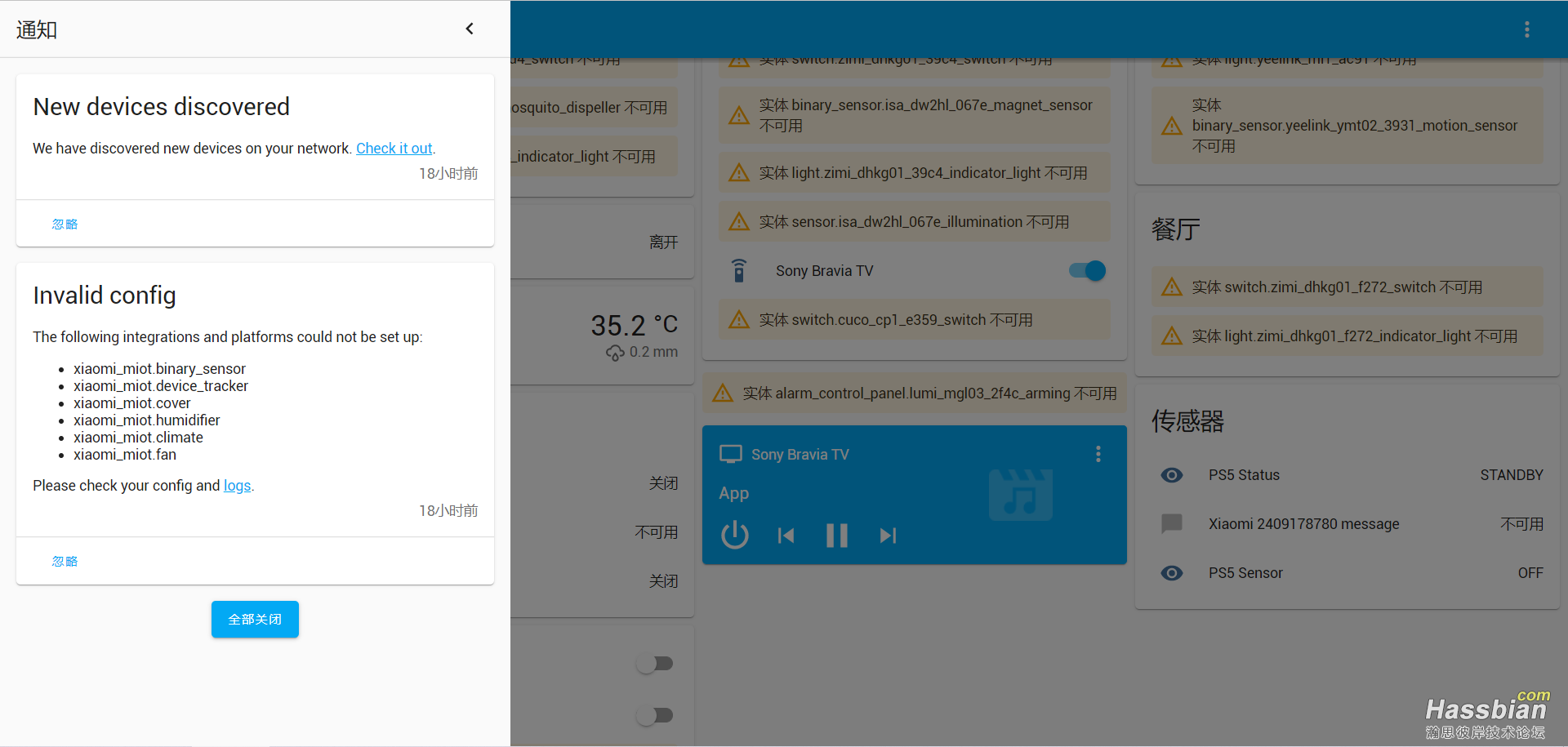Open the three-dot overflow menu in header
The width and height of the screenshot is (1568, 747).
1526,29
